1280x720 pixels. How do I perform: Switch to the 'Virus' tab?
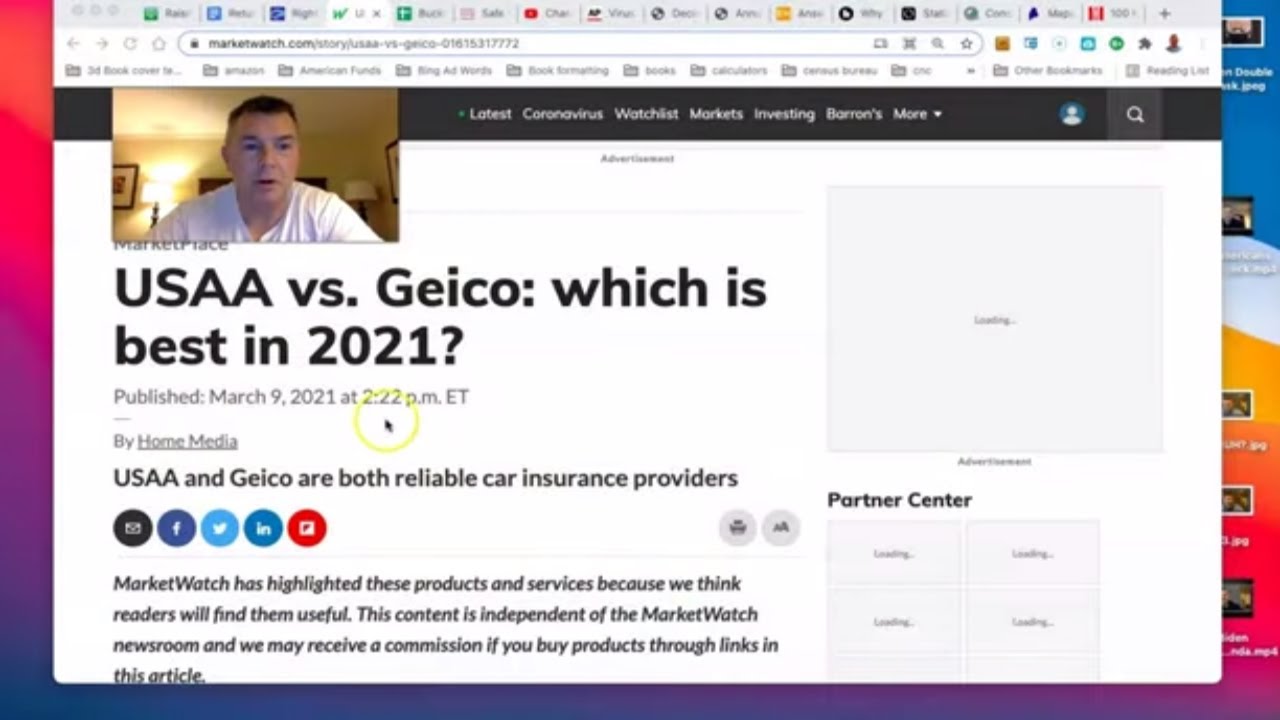611,14
